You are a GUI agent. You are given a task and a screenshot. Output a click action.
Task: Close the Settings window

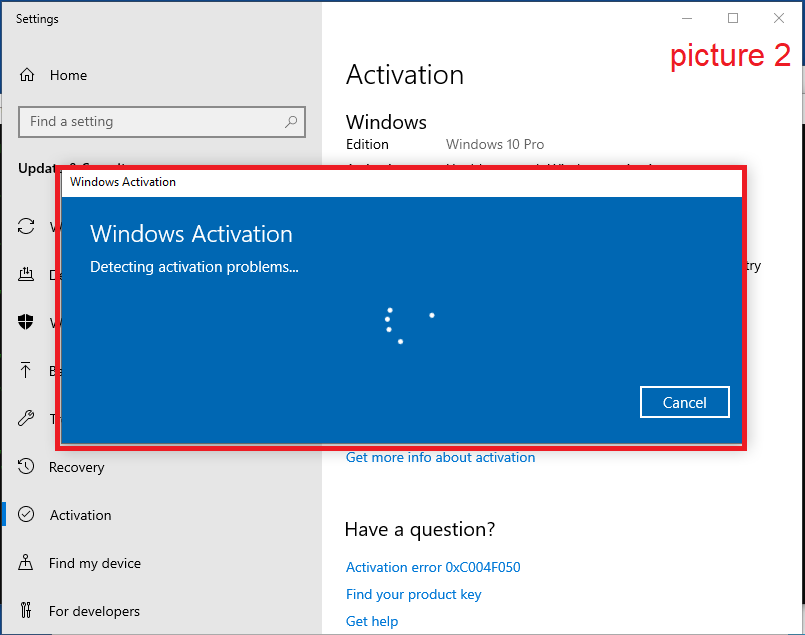point(778,18)
